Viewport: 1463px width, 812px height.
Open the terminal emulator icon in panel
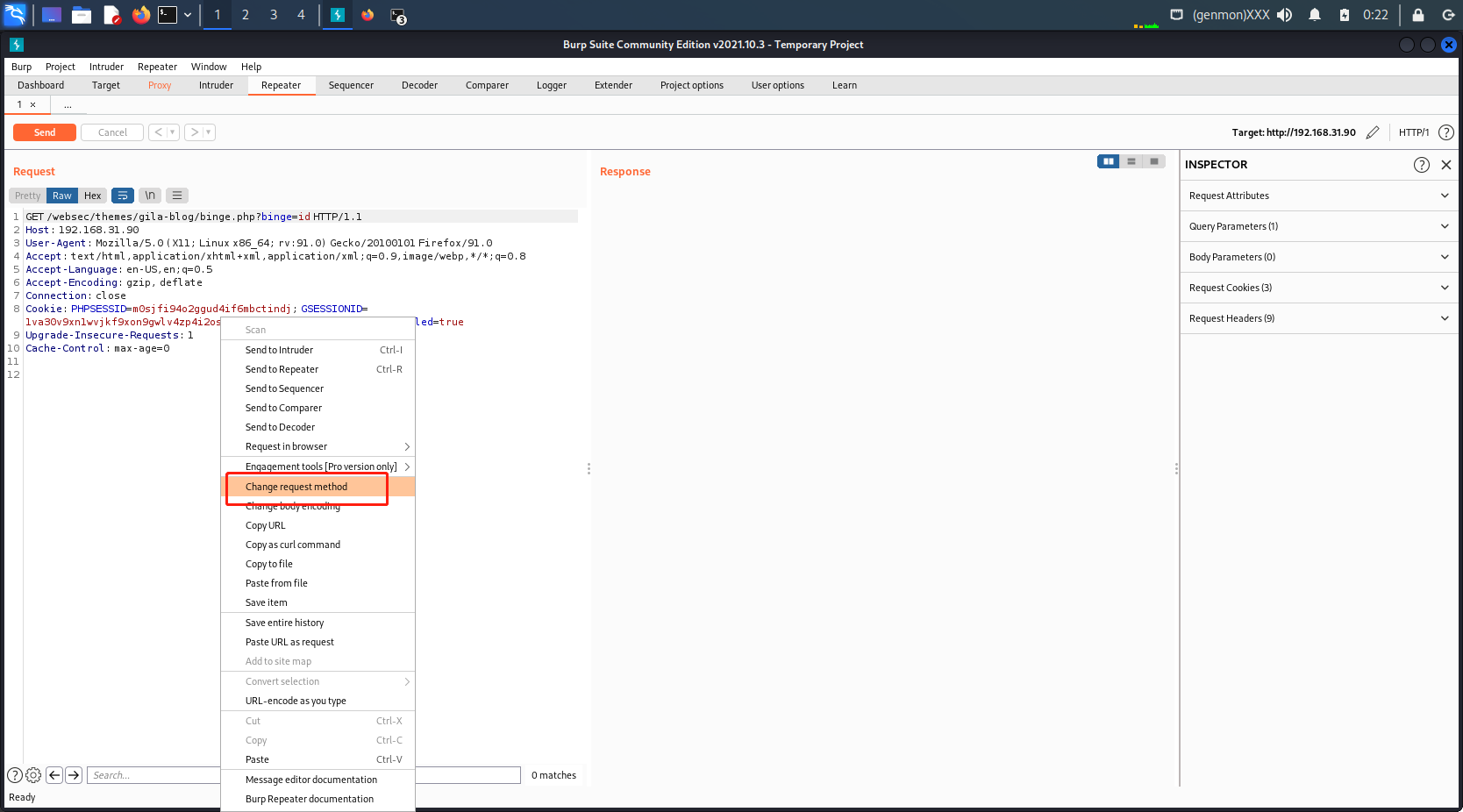pos(168,15)
